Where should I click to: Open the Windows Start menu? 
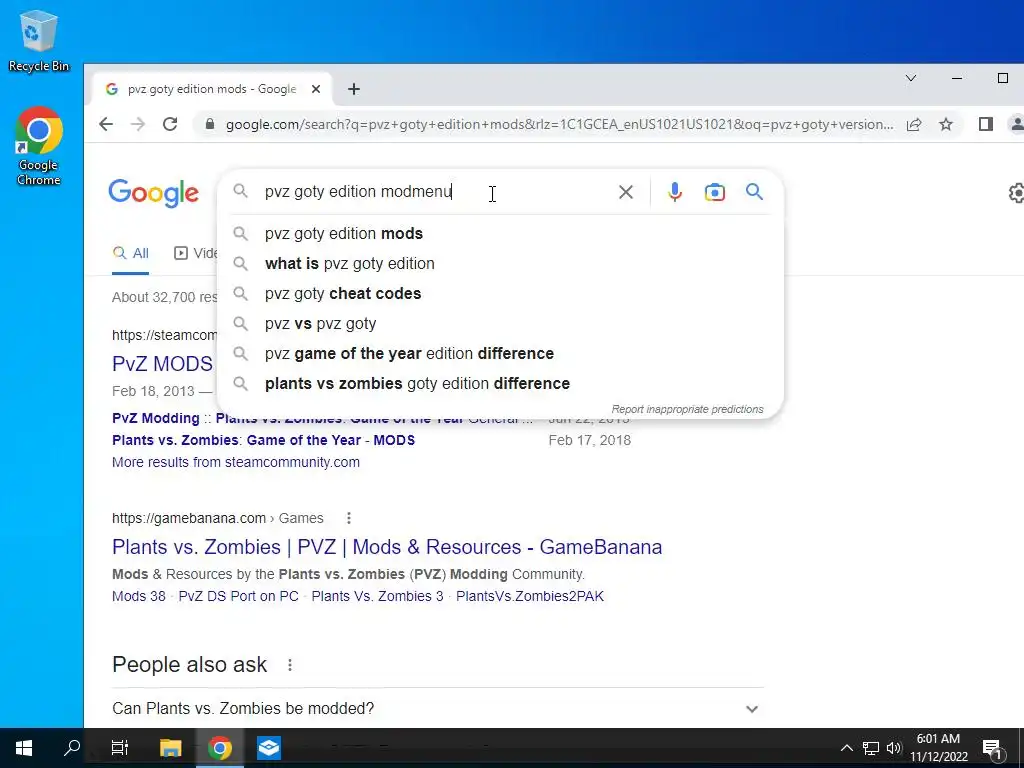tap(24, 748)
